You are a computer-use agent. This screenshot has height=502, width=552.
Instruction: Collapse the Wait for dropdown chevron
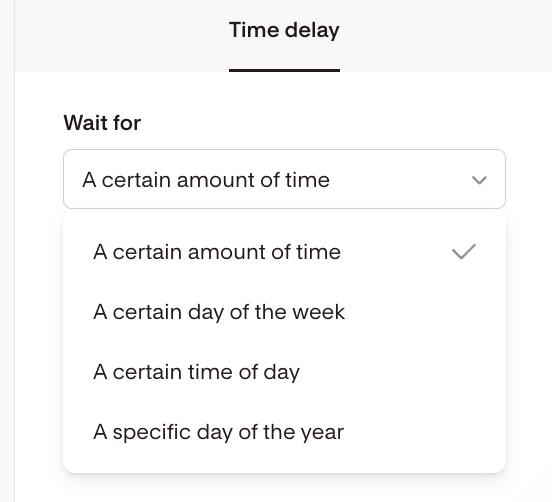point(479,180)
